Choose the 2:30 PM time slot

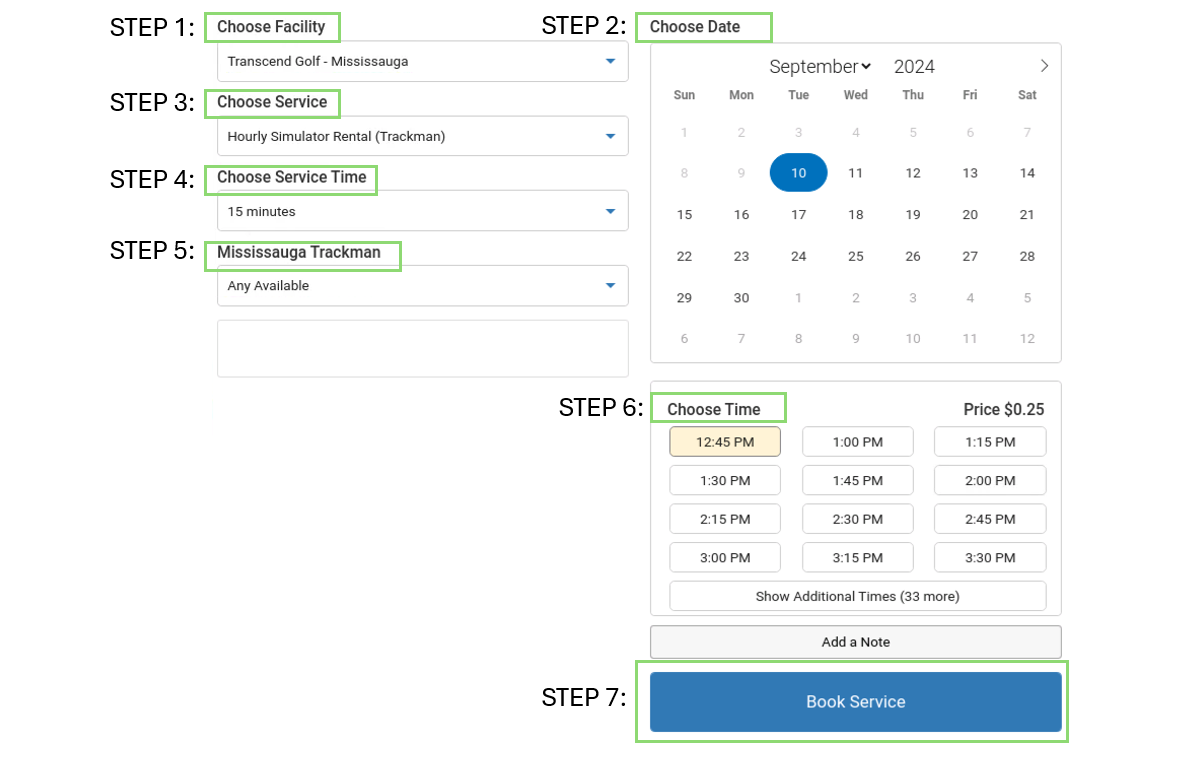[858, 519]
